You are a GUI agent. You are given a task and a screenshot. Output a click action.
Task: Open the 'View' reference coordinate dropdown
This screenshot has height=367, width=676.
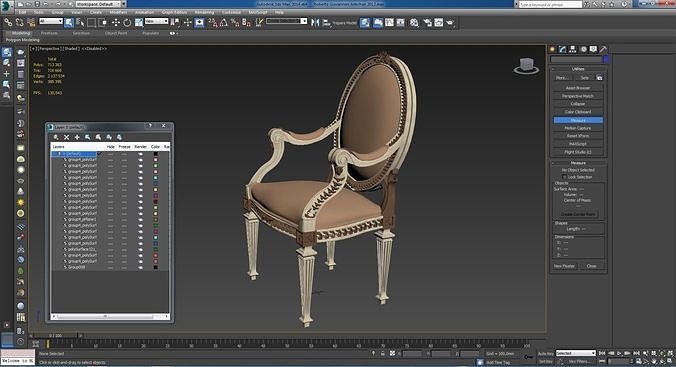pos(156,21)
